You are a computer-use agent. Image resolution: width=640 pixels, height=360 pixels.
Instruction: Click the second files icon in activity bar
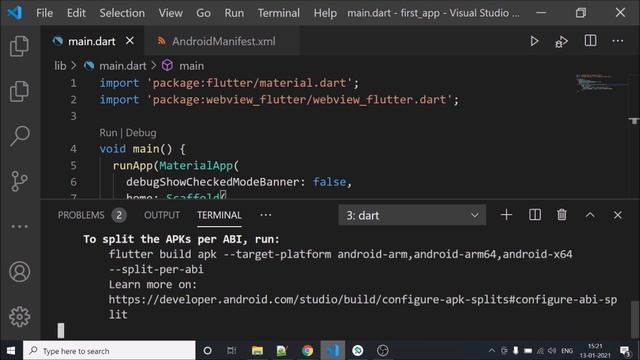[19, 91]
